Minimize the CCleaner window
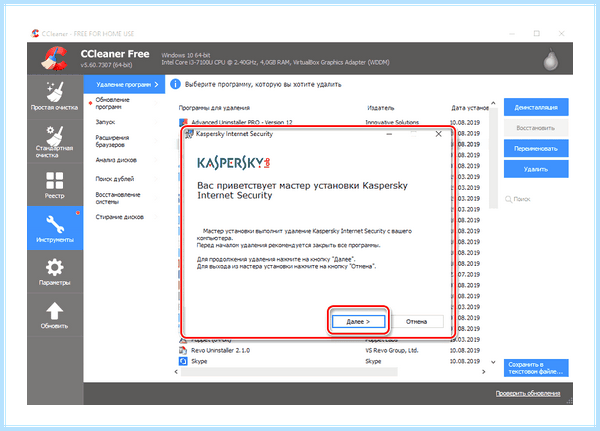The width and height of the screenshot is (600, 431). click(512, 34)
